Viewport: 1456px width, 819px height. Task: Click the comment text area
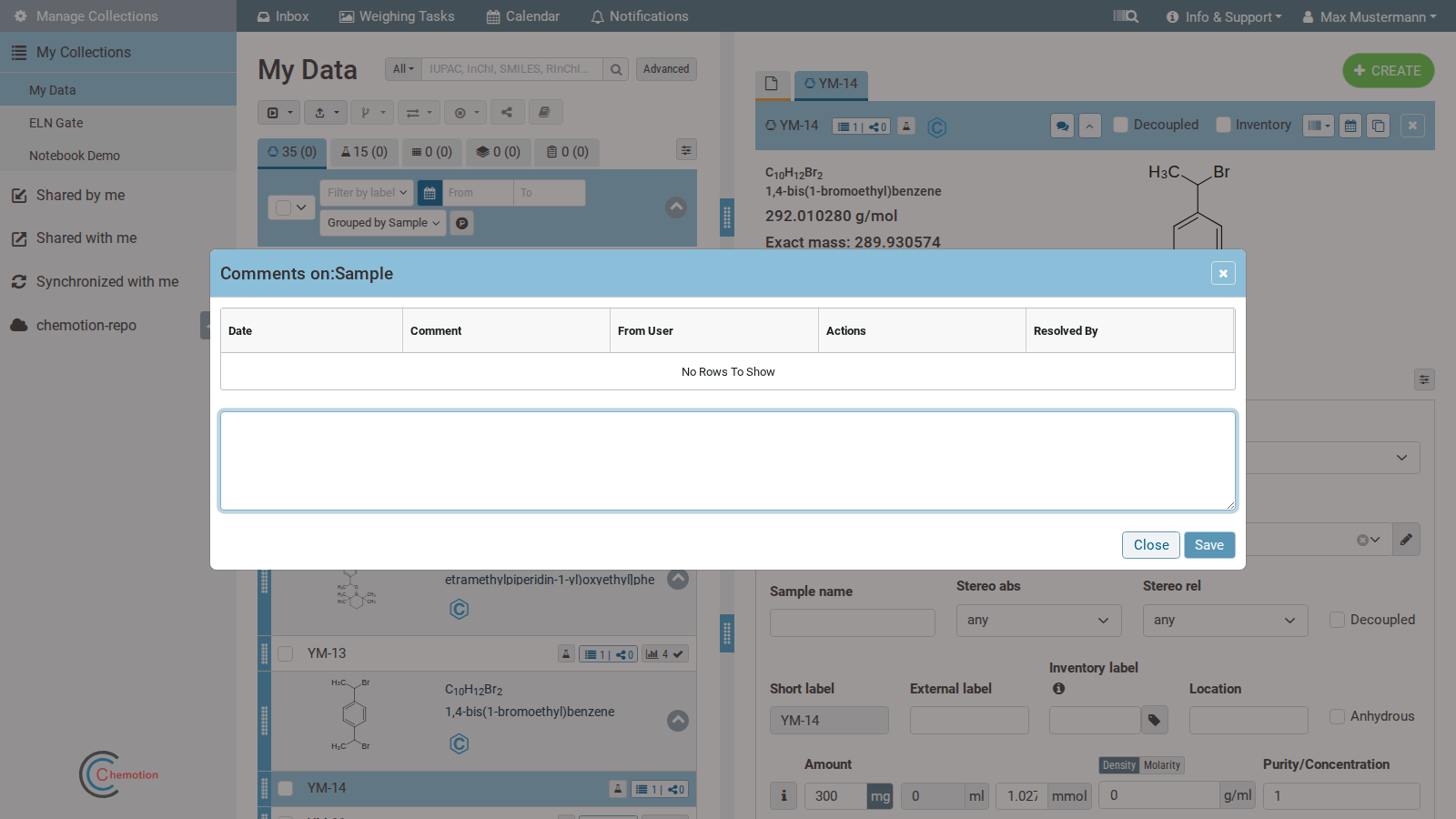(728, 460)
